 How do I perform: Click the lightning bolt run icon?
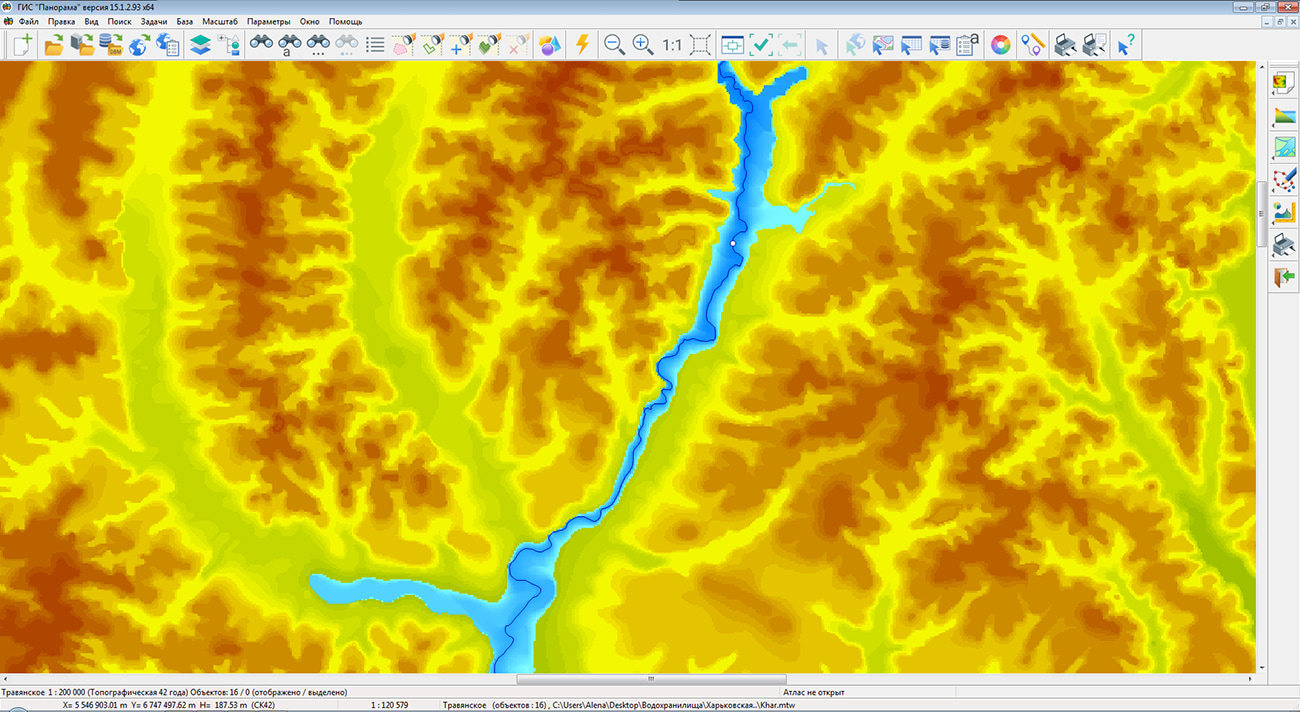click(x=583, y=45)
